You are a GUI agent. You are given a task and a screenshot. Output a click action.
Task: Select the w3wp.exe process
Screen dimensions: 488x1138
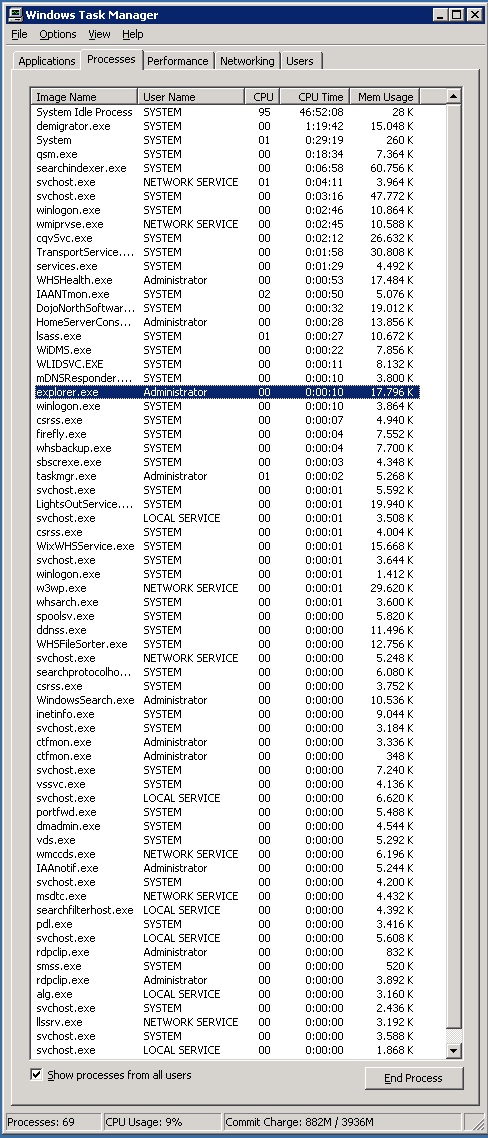(227, 588)
